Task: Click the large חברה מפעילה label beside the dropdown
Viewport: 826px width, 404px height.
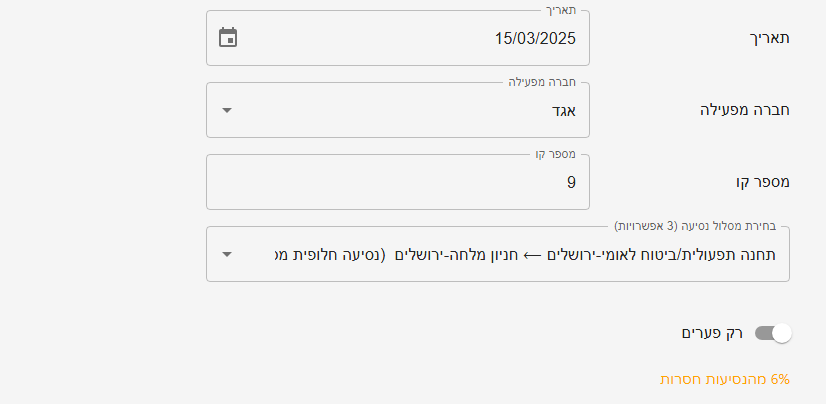Action: click(742, 110)
